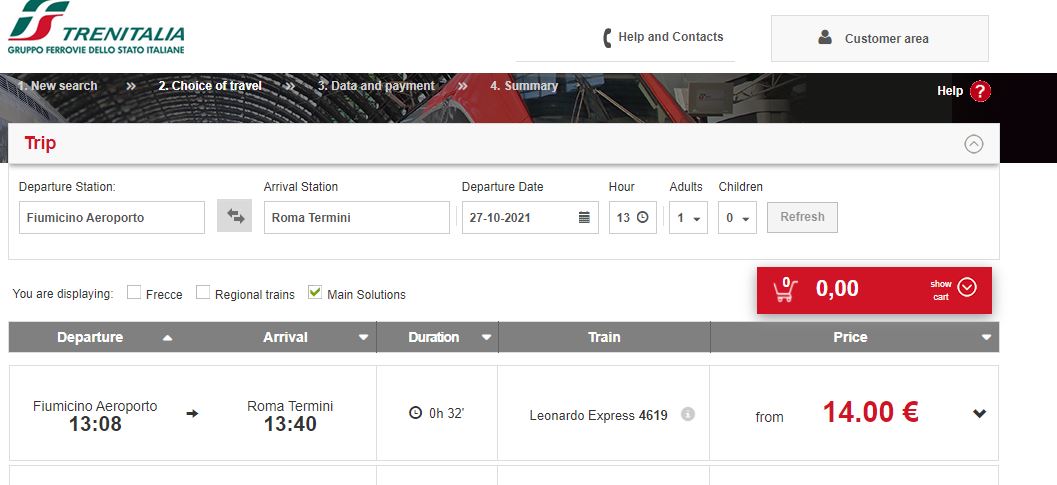The width and height of the screenshot is (1057, 485).
Task: Click the 13:40 arrival time
Action: pos(290,424)
